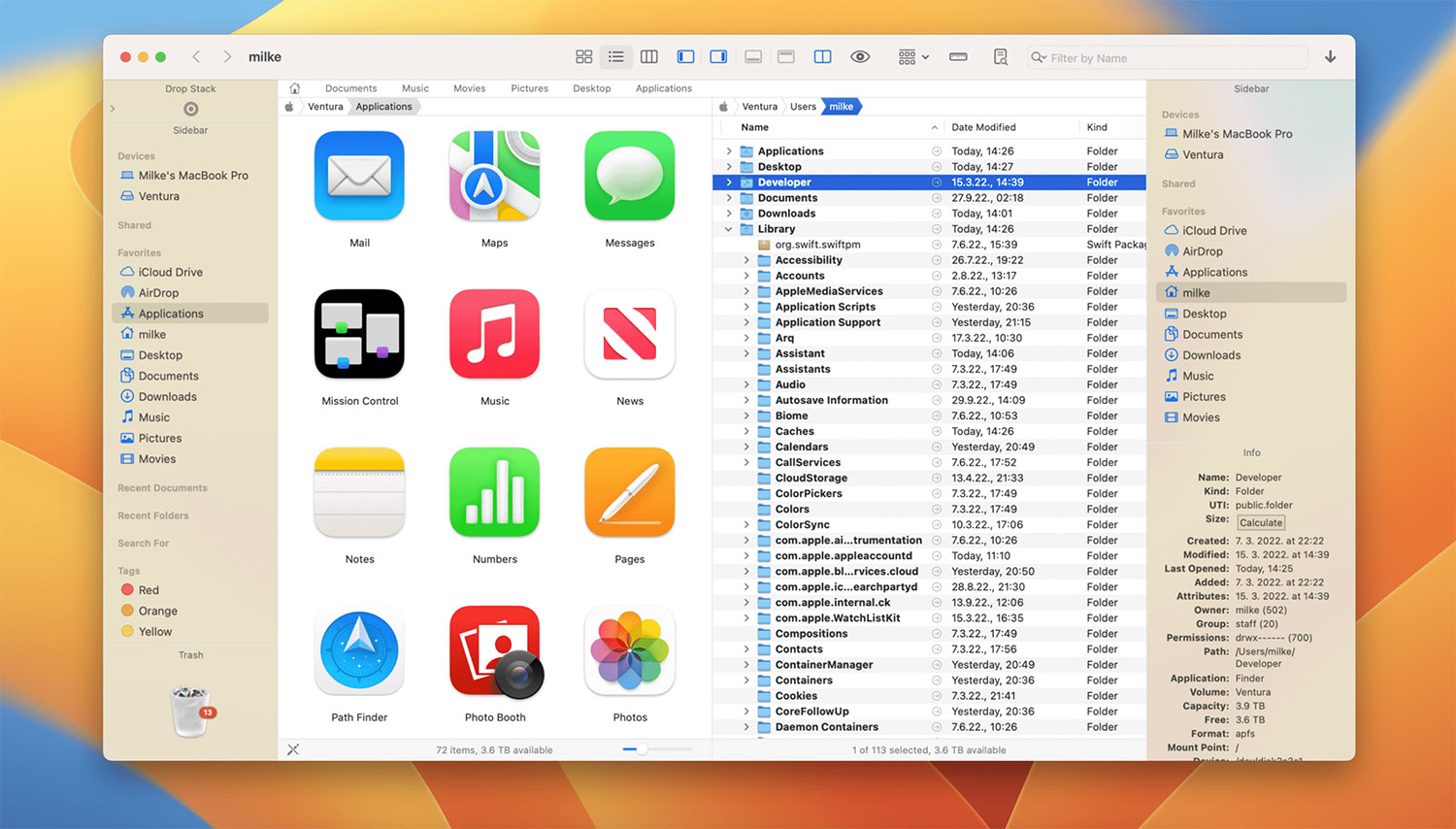
Task: Sort the list by Date Modified column
Action: [x=983, y=127]
